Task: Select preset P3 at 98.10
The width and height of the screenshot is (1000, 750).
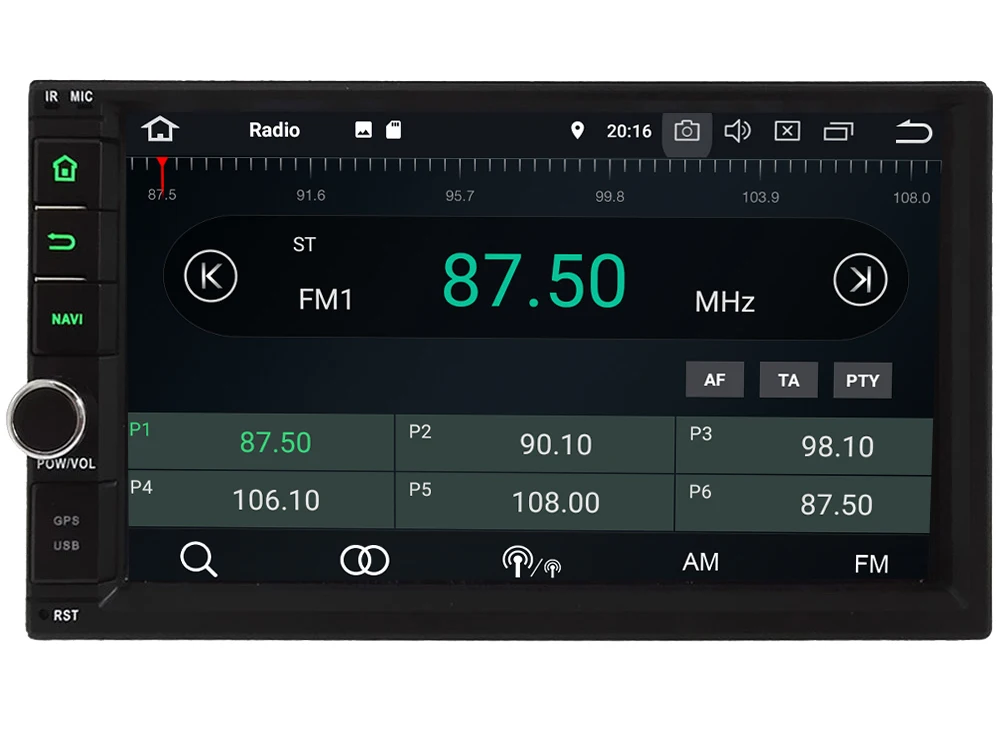Action: pyautogui.click(x=804, y=446)
